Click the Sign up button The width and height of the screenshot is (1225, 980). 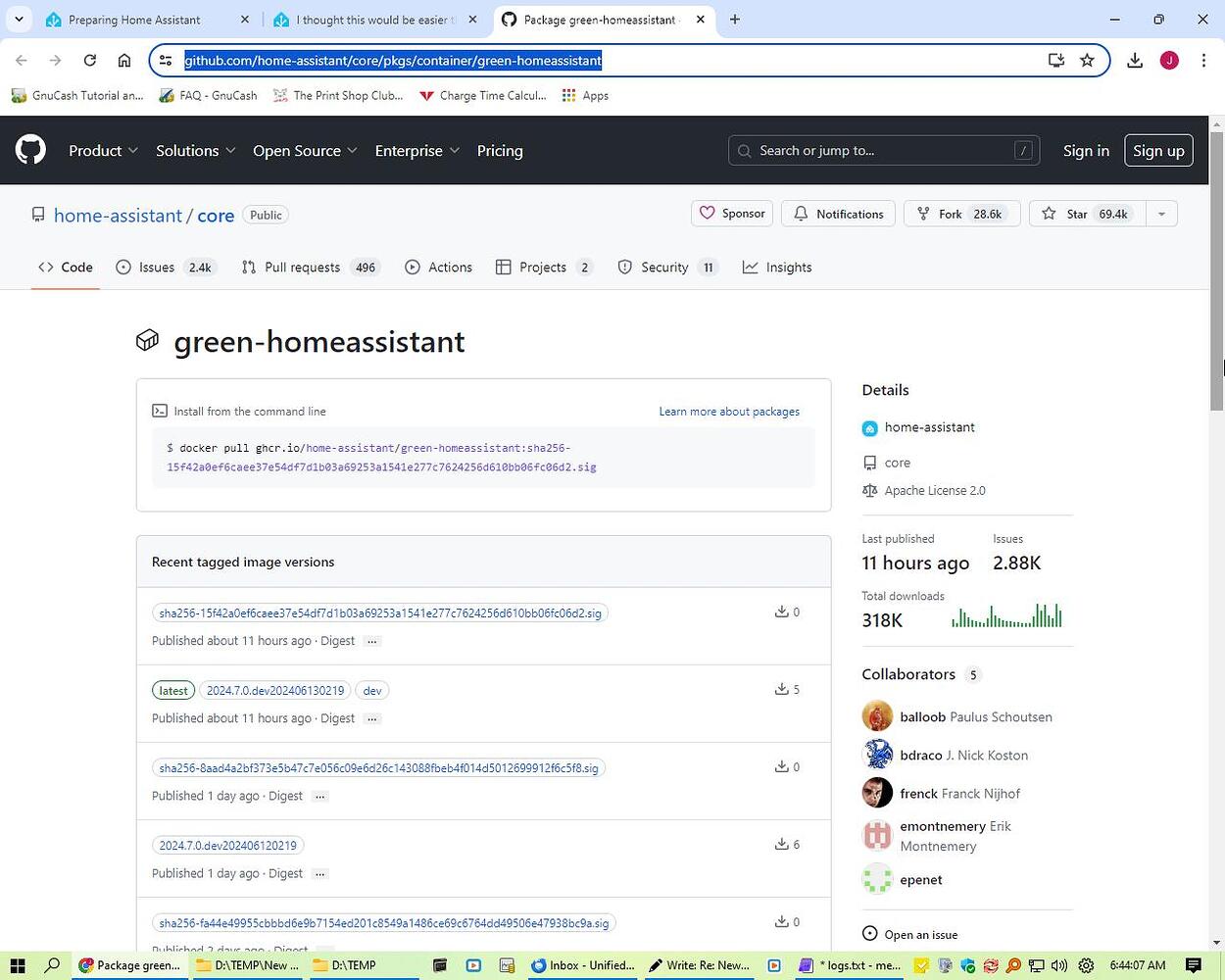point(1158,150)
